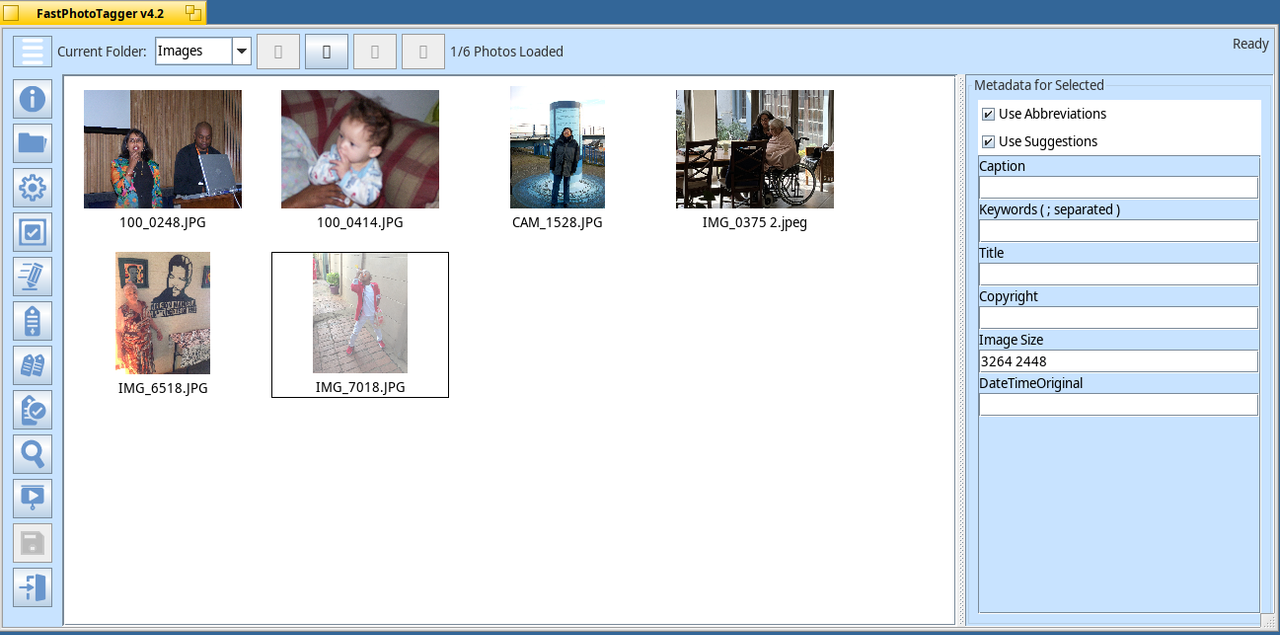Click the 100_0414.JPG filename label
Screen dimensions: 1280x635
(360, 223)
